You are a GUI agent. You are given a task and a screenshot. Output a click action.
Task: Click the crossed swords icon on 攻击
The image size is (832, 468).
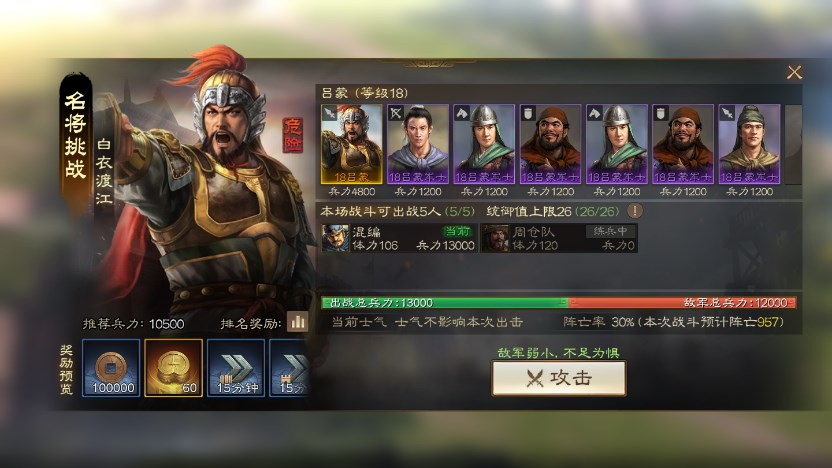pyautogui.click(x=535, y=378)
